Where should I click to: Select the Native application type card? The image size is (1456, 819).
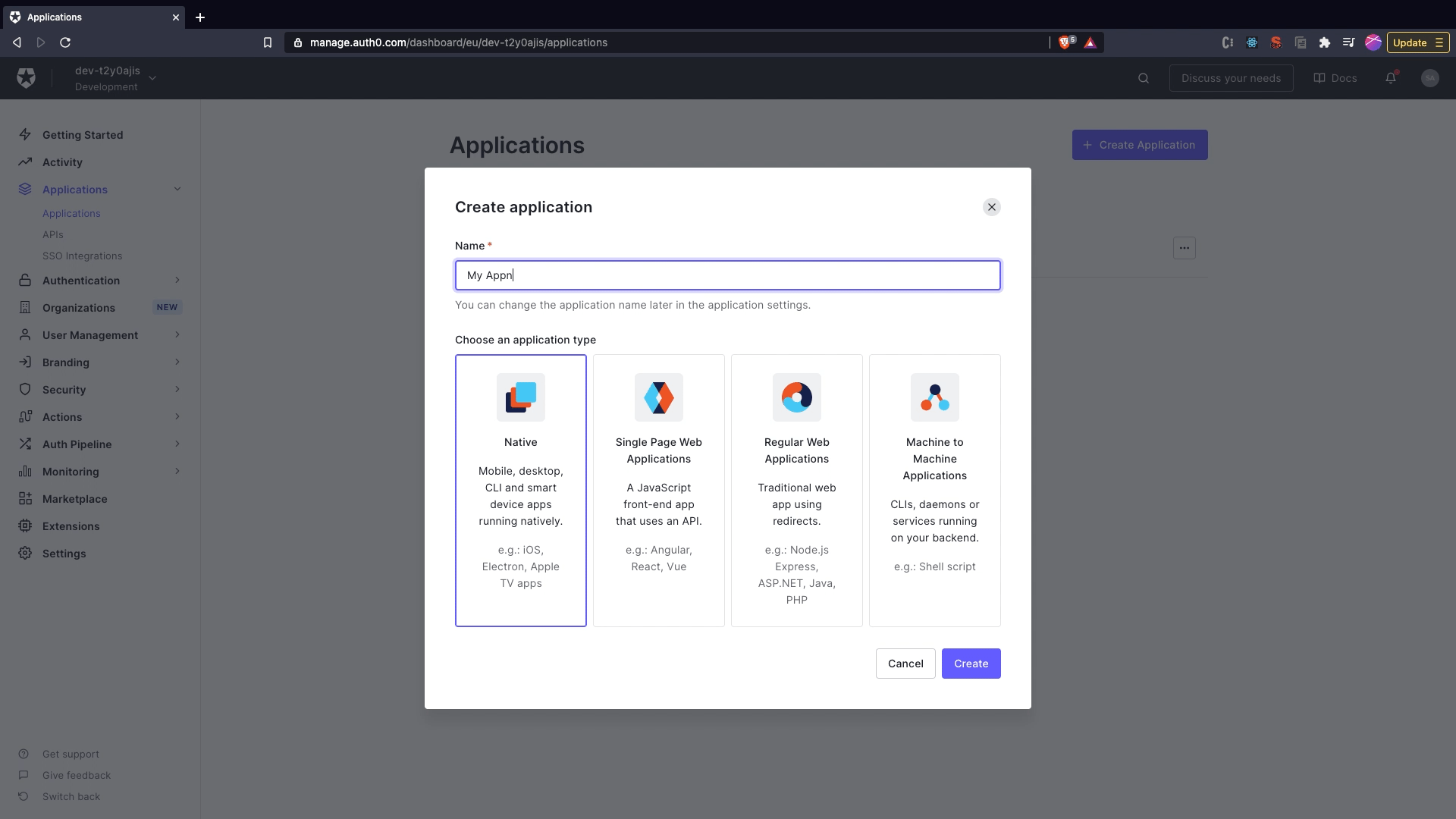pyautogui.click(x=520, y=490)
